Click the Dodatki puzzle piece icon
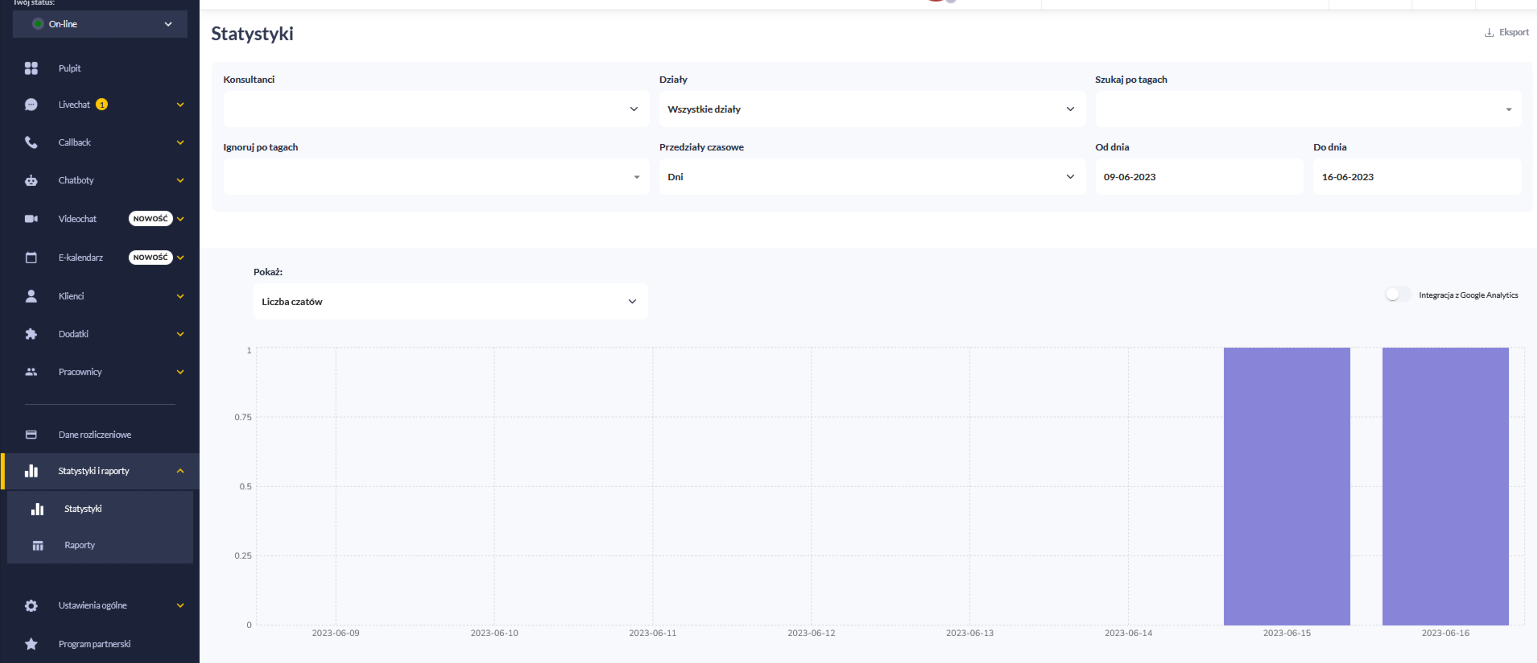Viewport: 1537px width, 663px height. click(x=31, y=334)
